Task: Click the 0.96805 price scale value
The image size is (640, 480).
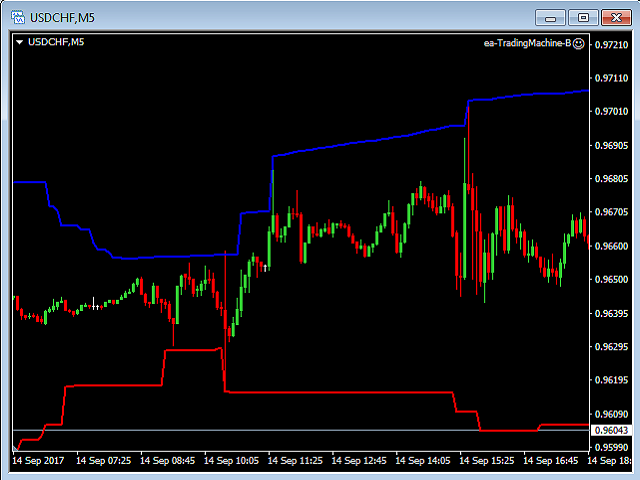Action: coord(611,178)
